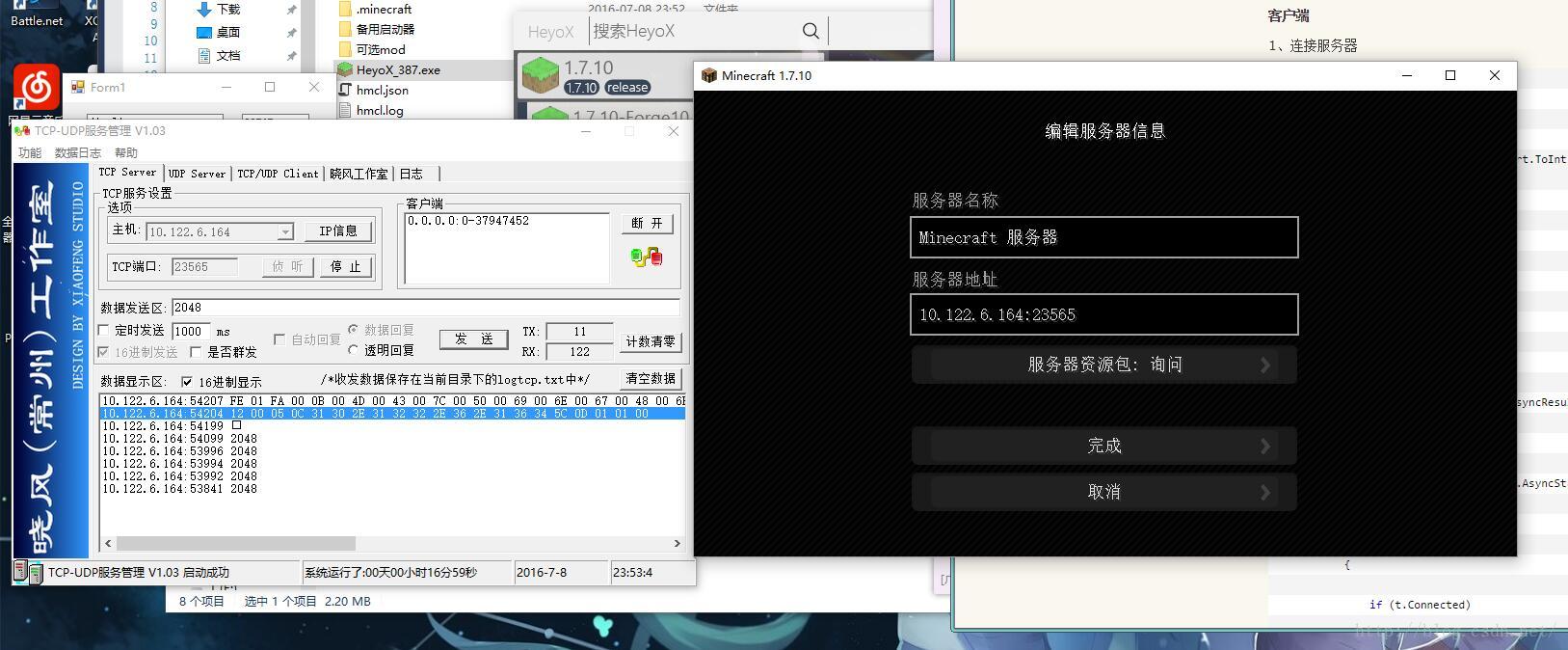This screenshot has width=1568, height=650.
Task: Click scroll-right arrow of data display
Action: (x=677, y=543)
